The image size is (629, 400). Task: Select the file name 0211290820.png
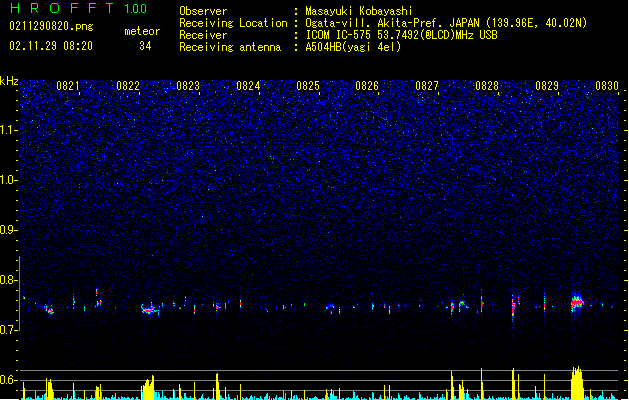tap(51, 27)
